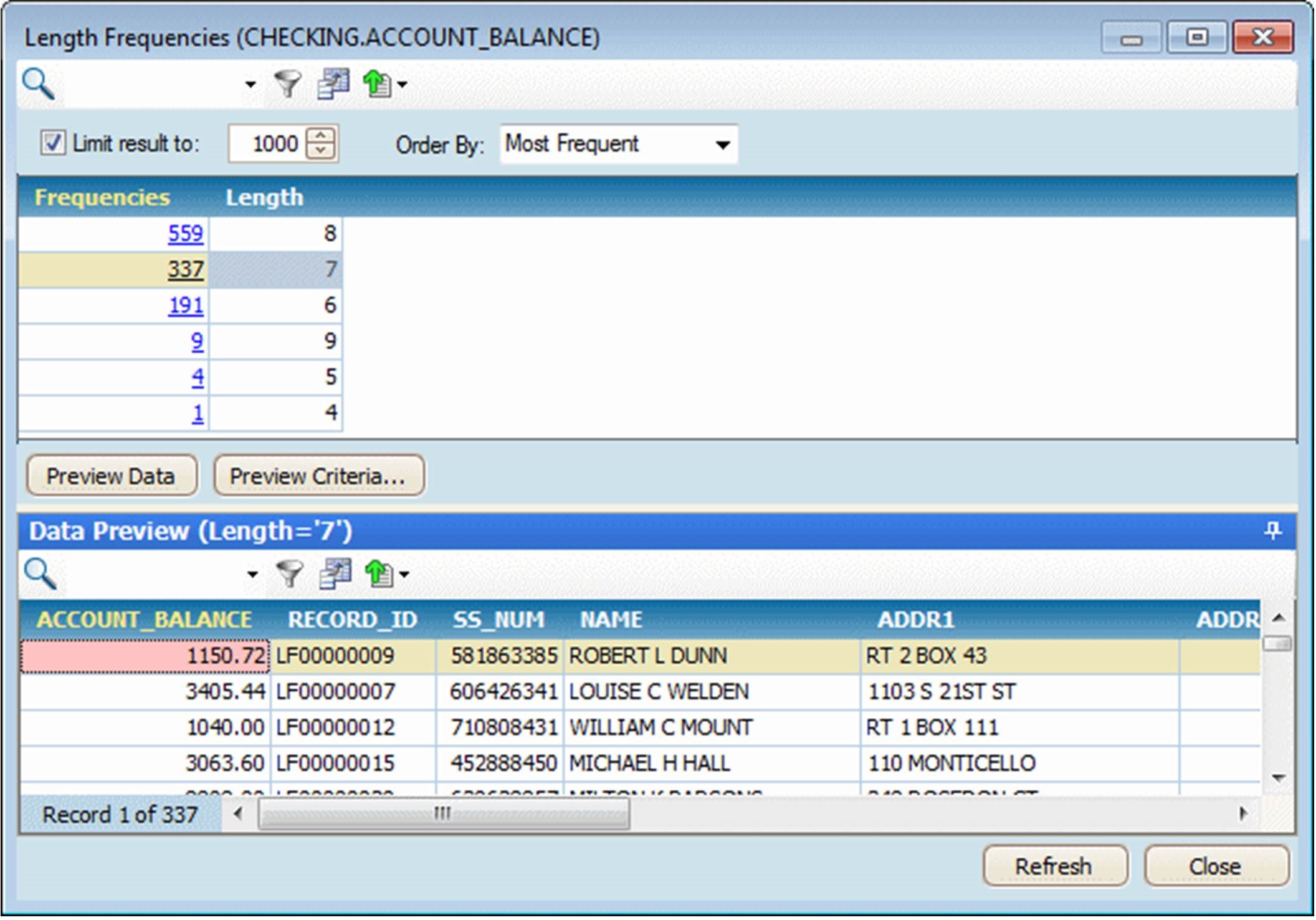Sort by the SS_NUM column header

click(x=498, y=620)
